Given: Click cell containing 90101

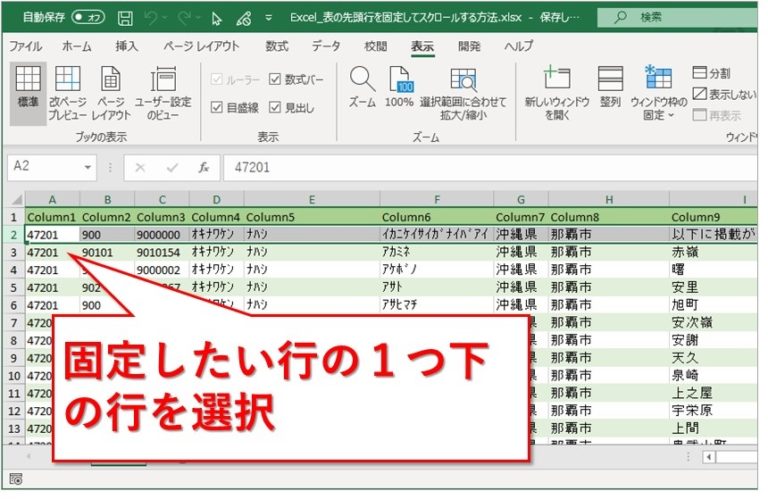Looking at the screenshot, I should coord(107,252).
